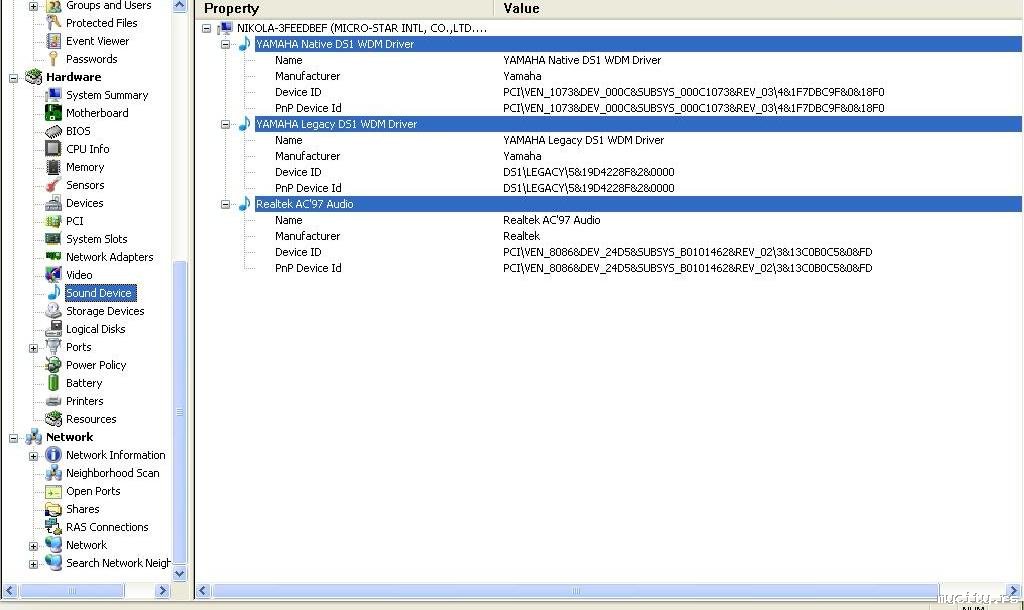Select the YAMAHA Legacy DS1 WDM Driver row
Viewport: 1024px width, 610px height.
point(638,123)
